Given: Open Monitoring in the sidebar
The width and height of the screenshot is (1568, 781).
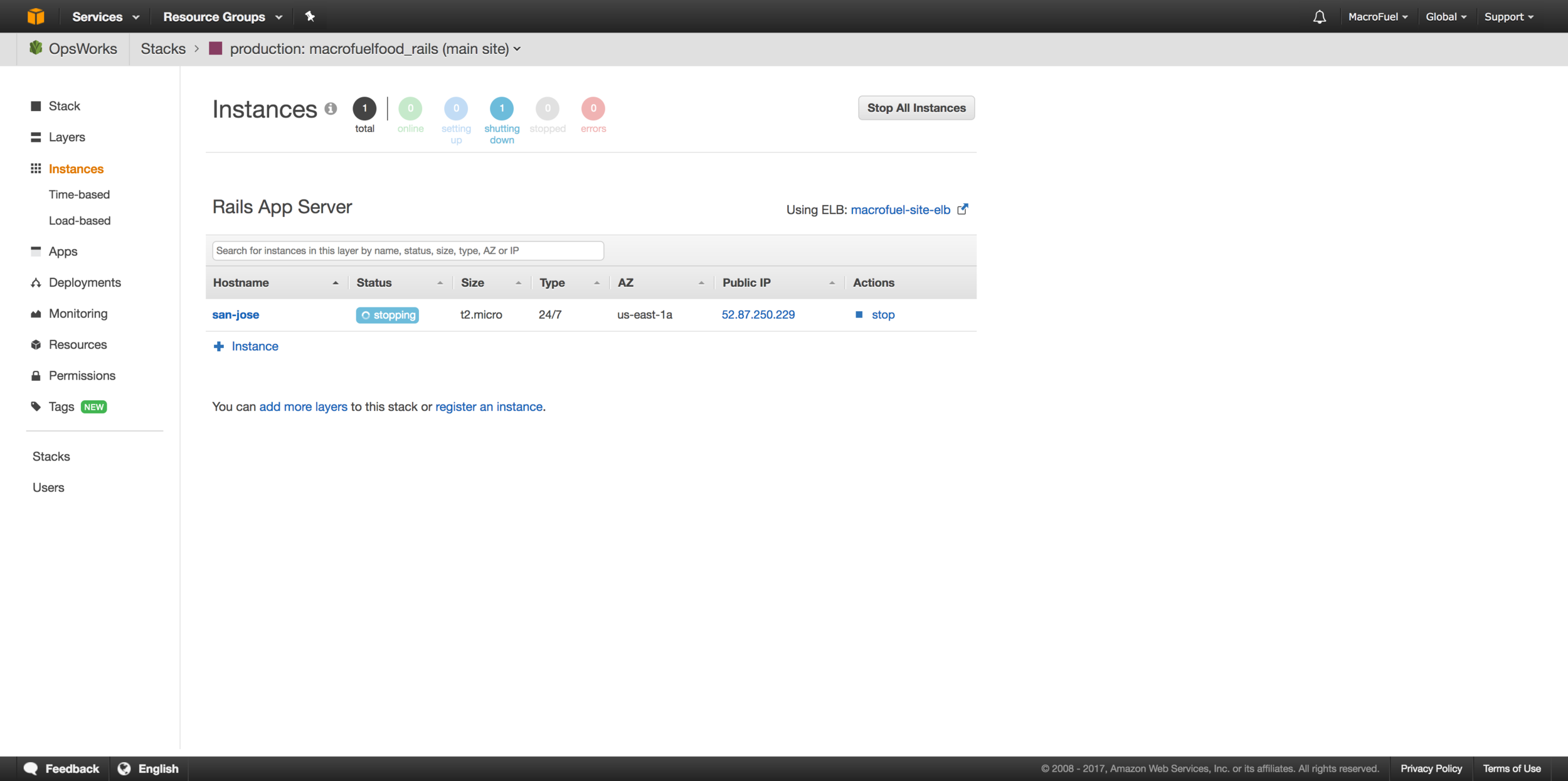Looking at the screenshot, I should 78,314.
